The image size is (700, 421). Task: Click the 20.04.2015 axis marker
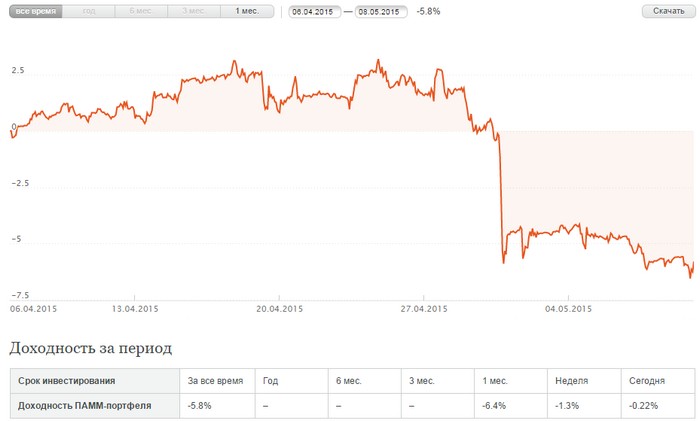tap(279, 308)
